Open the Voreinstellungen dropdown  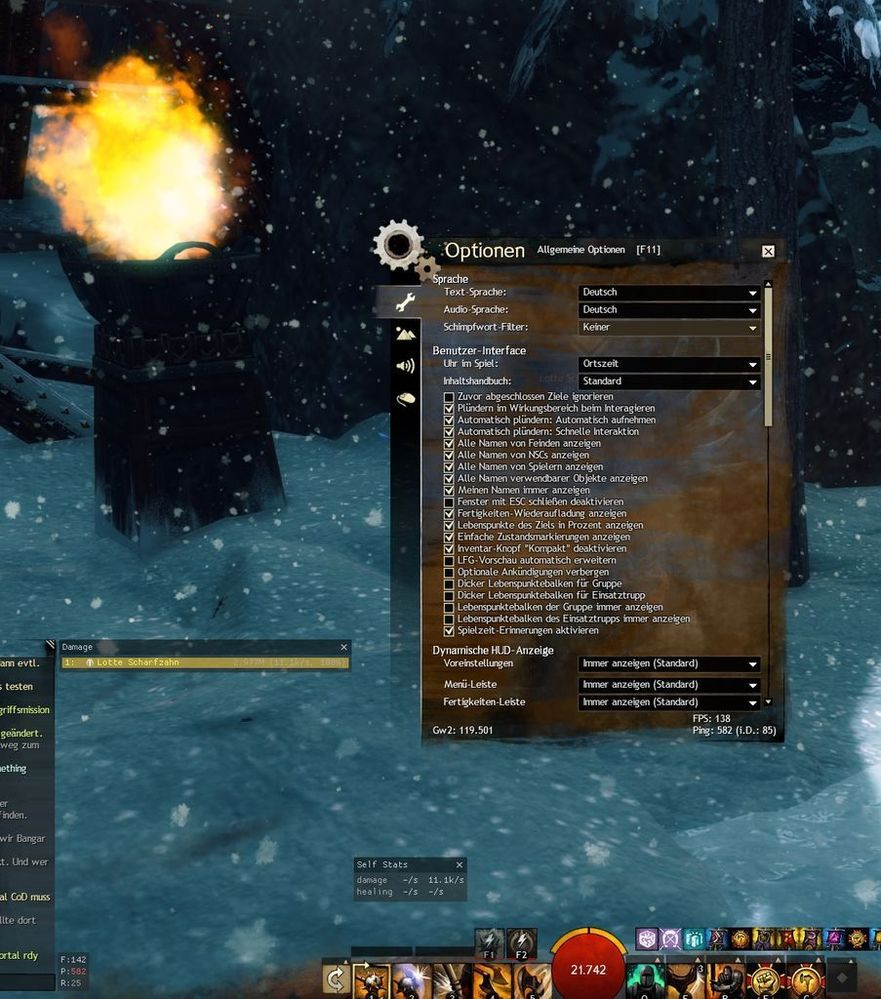click(x=669, y=664)
